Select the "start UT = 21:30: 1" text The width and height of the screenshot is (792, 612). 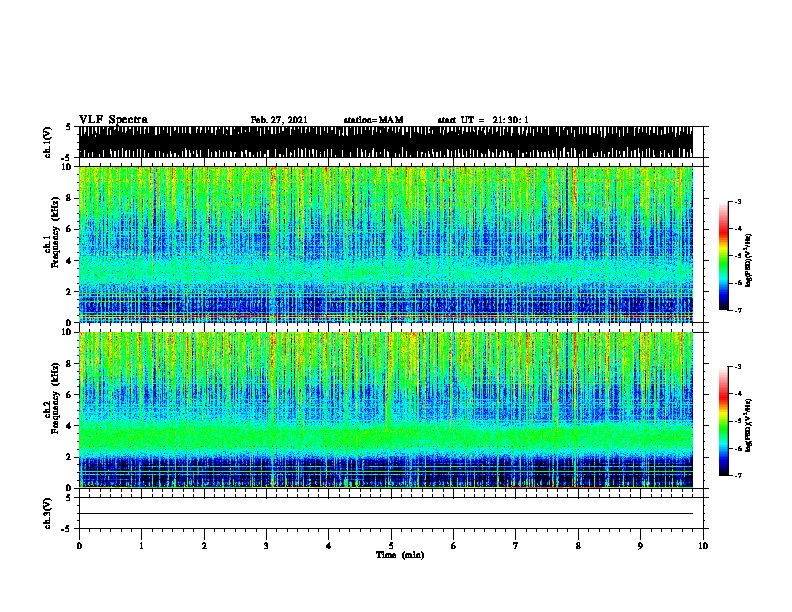(483, 120)
